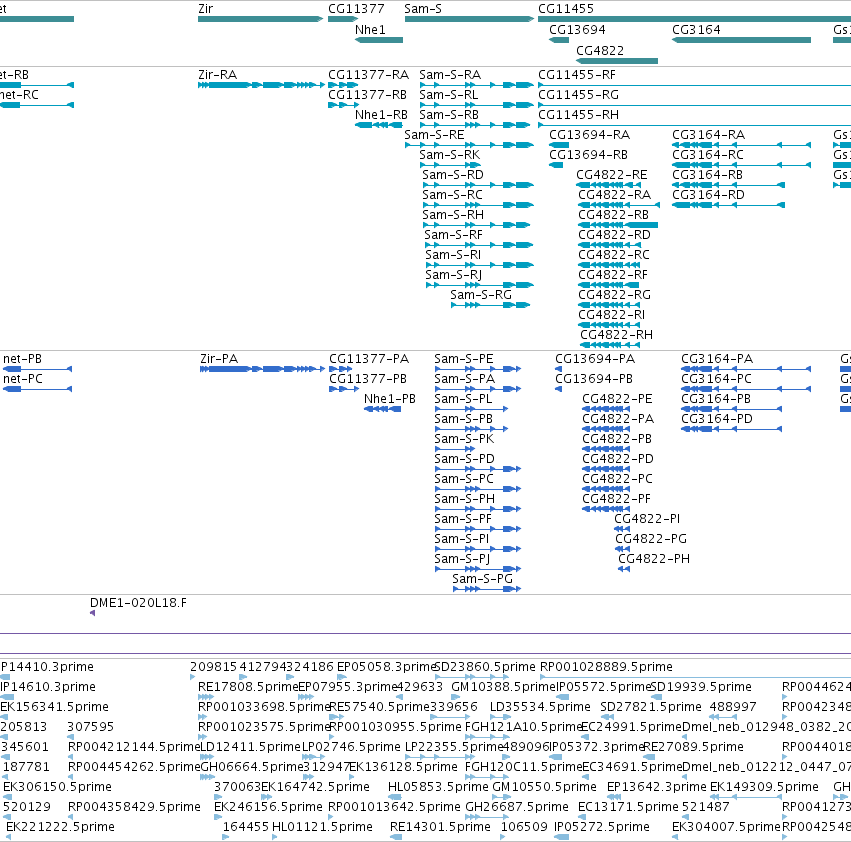Screen dimensions: 851x842
Task: Click transcript label CG4822-RH
Action: [617, 335]
